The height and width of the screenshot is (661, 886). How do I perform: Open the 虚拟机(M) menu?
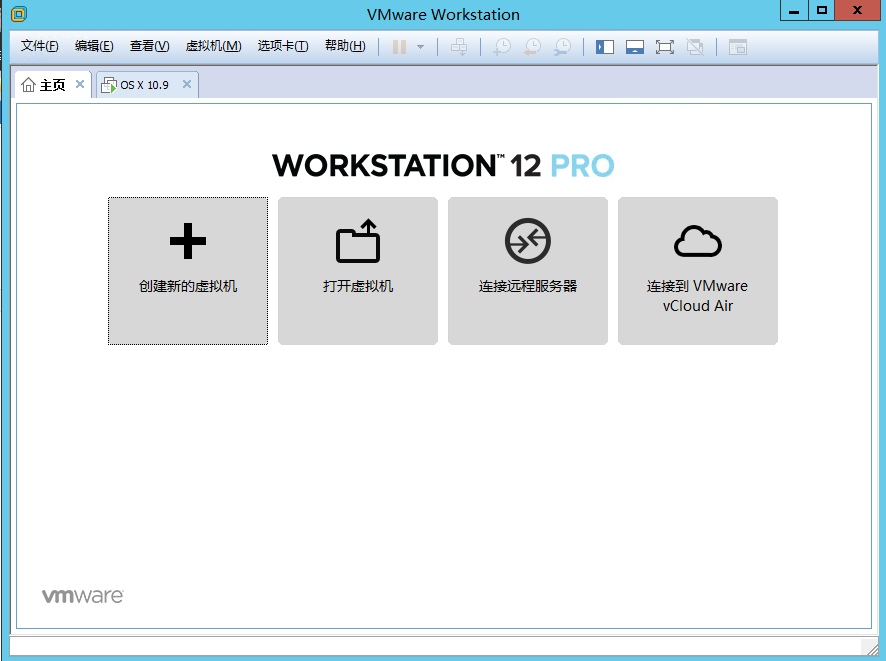point(213,46)
